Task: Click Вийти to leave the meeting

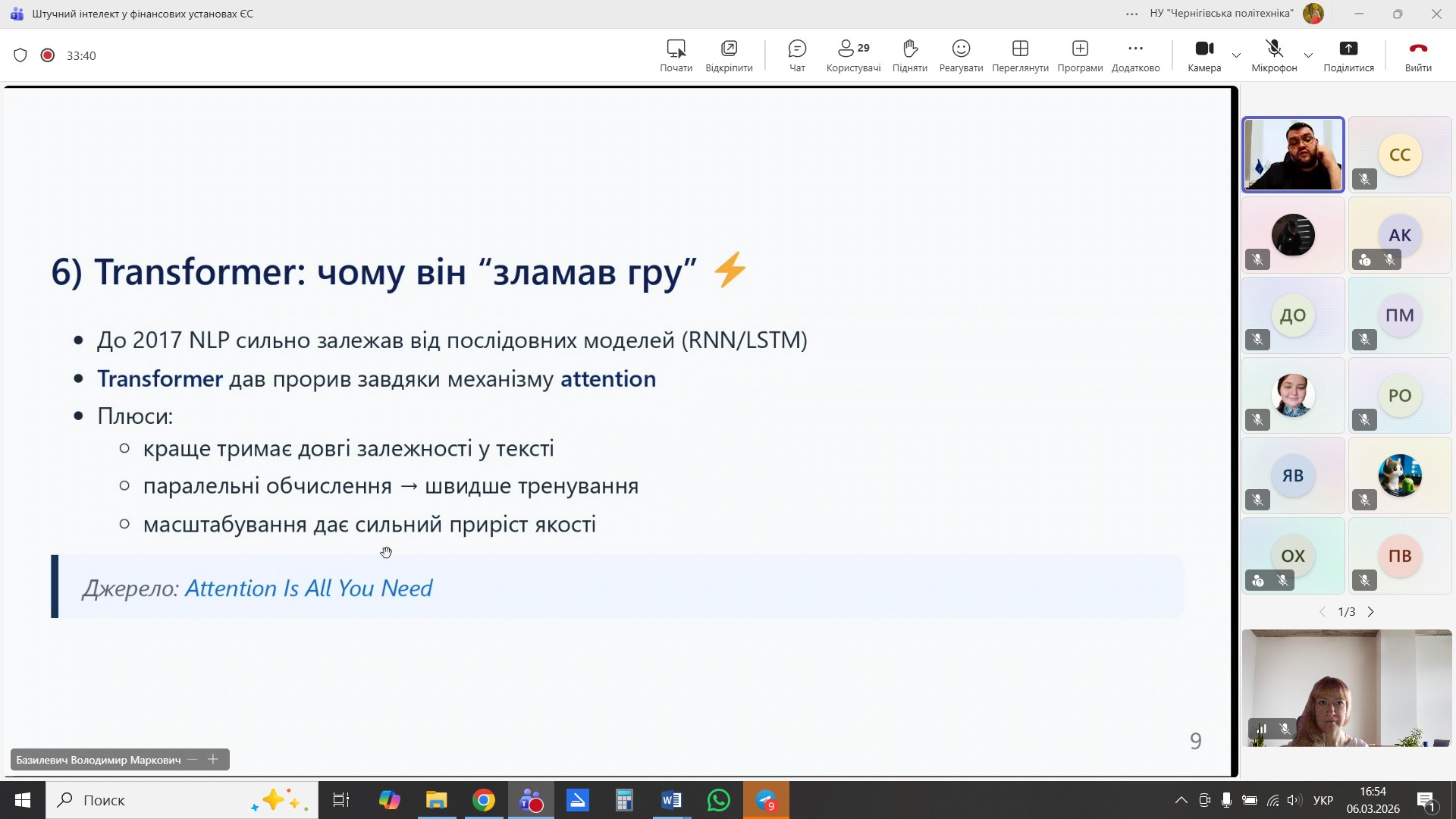Action: click(x=1417, y=55)
